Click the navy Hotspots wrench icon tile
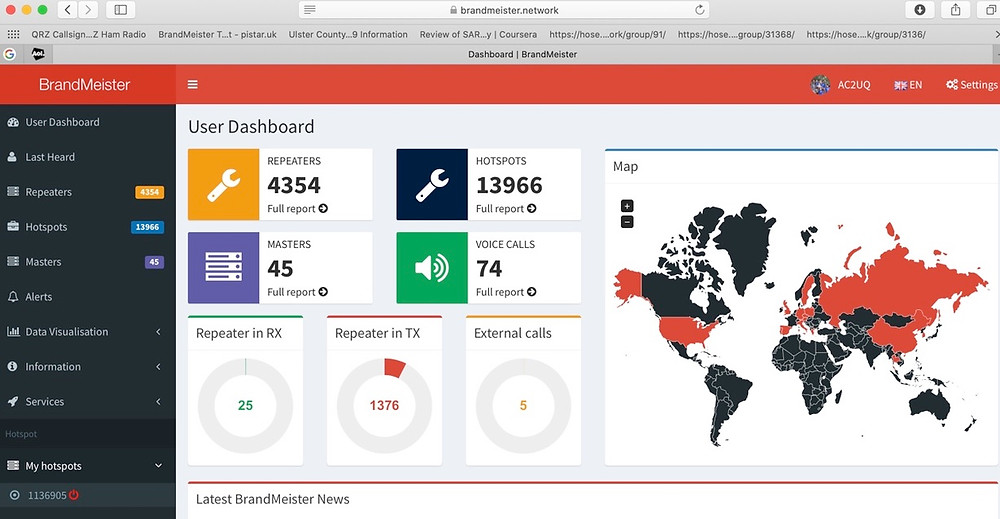 click(x=432, y=184)
